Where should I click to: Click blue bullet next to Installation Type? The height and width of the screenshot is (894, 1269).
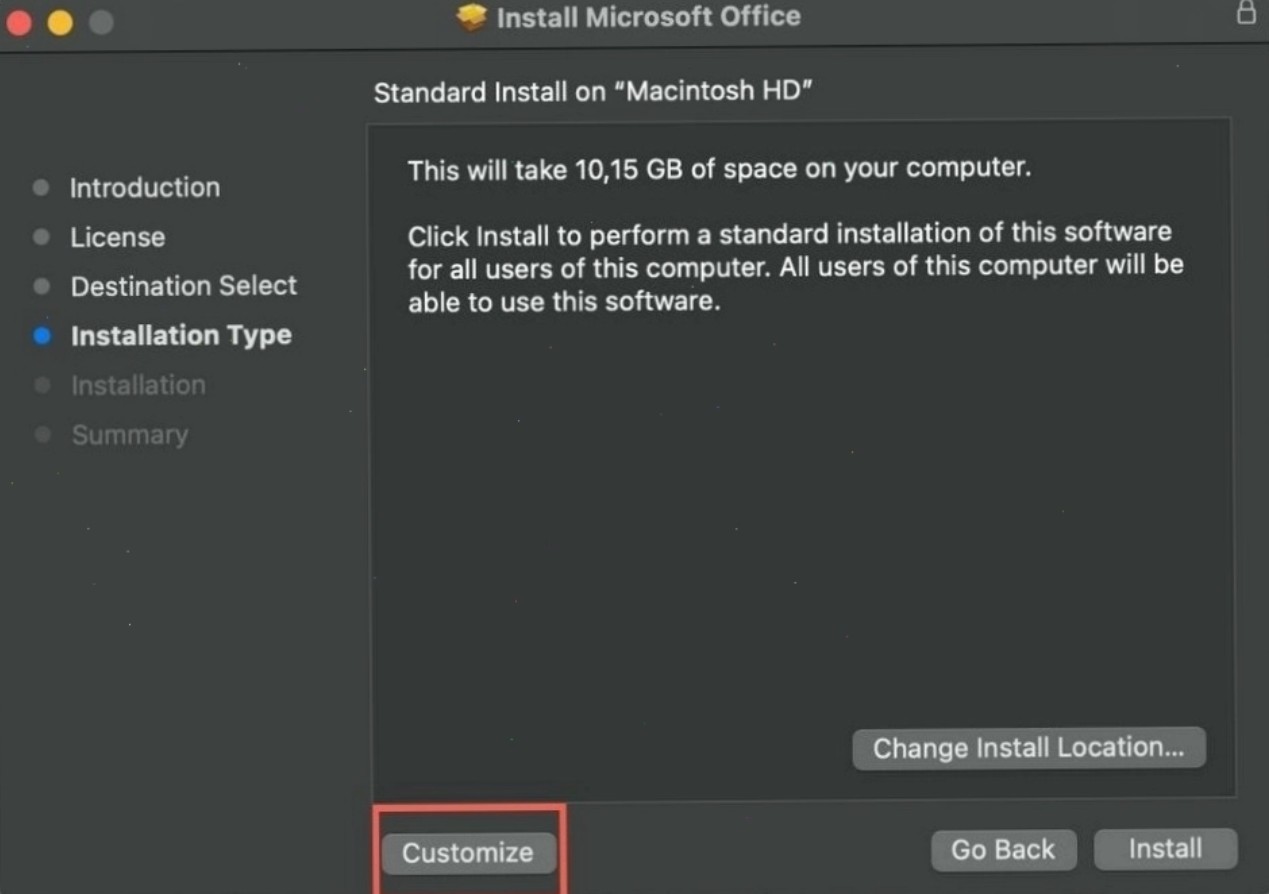[42, 336]
